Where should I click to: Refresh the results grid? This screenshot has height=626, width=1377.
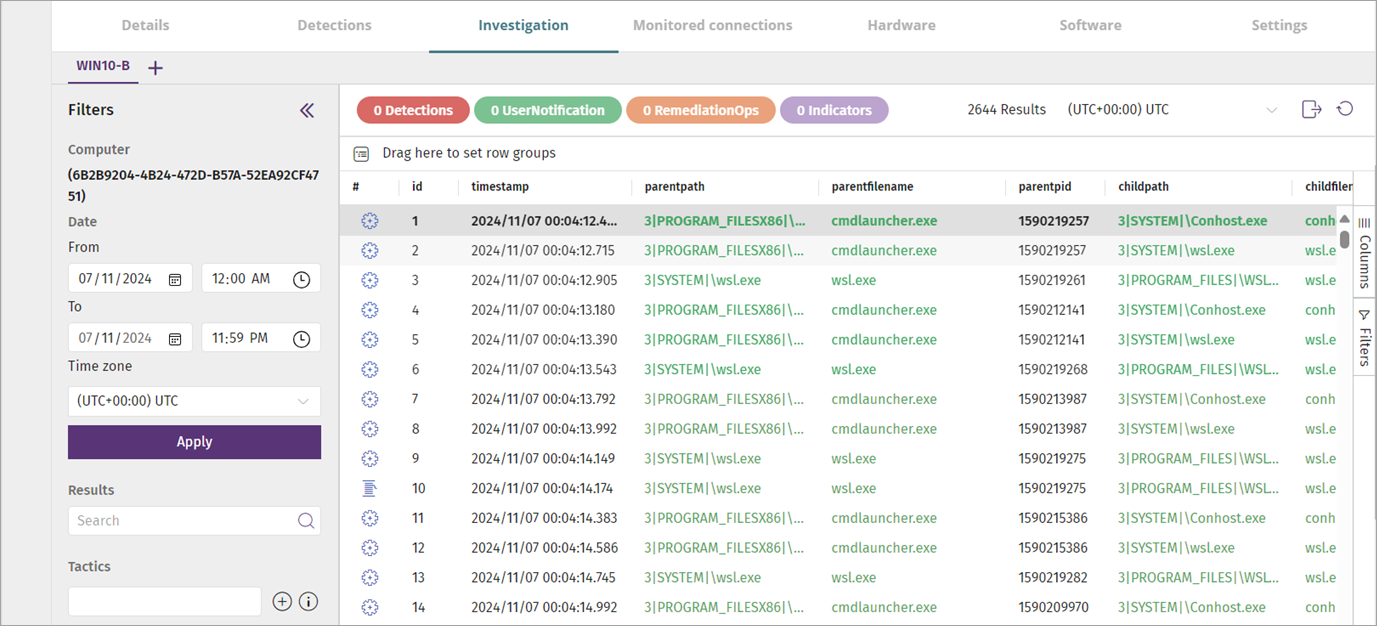[x=1346, y=110]
